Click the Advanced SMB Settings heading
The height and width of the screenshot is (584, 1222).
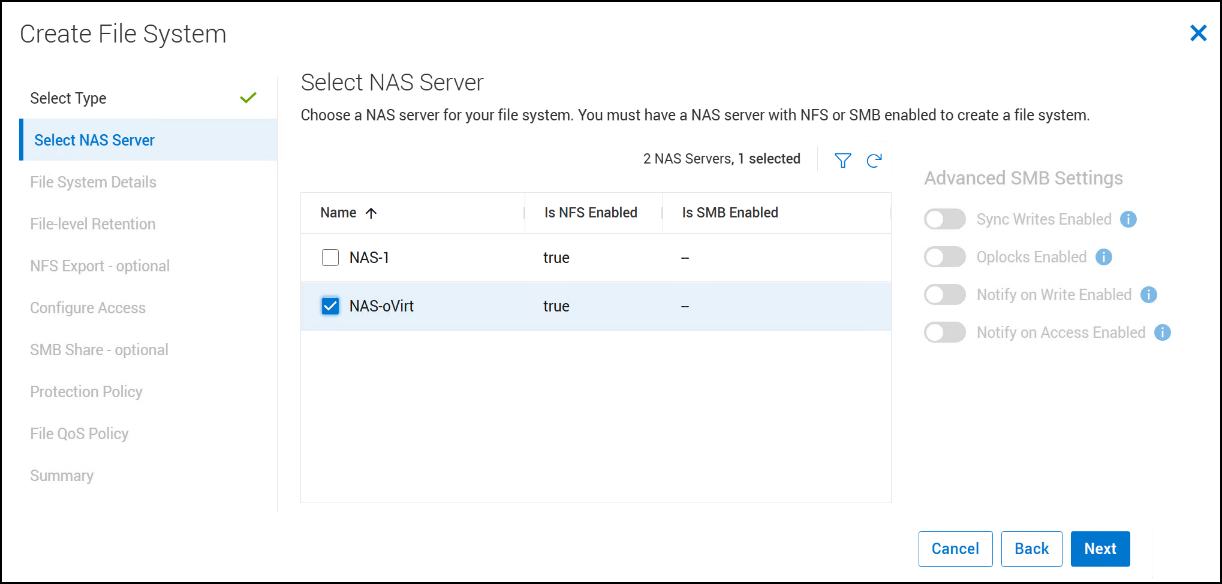click(1023, 178)
